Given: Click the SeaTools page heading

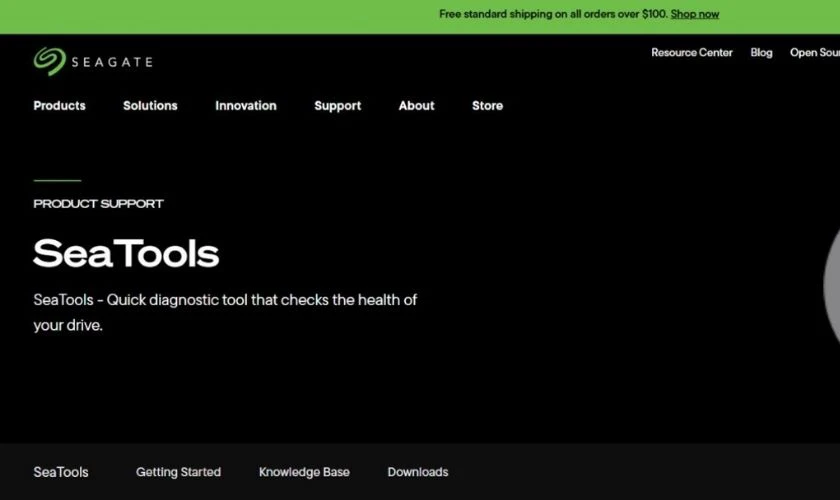Looking at the screenshot, I should [x=126, y=253].
